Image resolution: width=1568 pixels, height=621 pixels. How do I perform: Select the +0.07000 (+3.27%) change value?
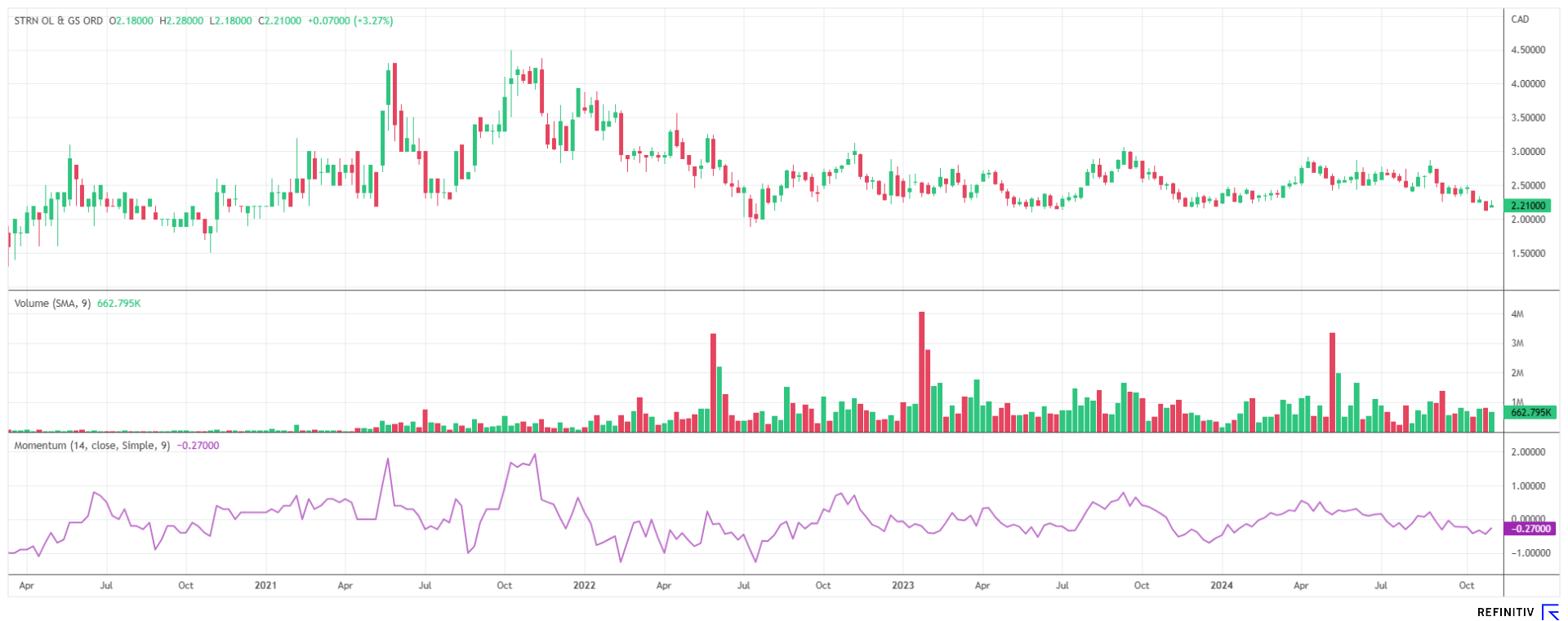click(x=350, y=21)
